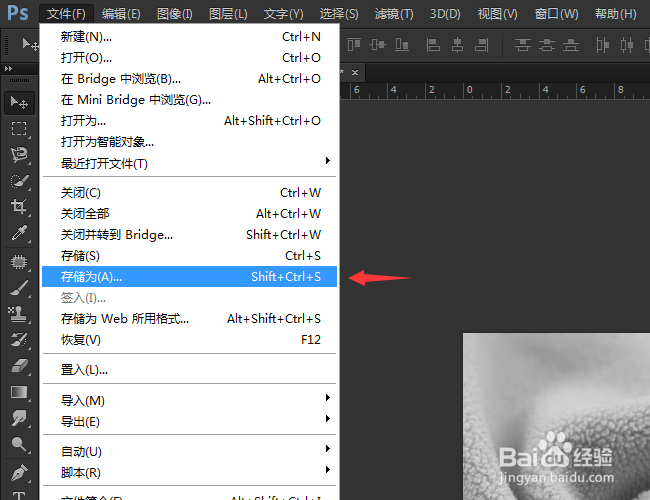Select the Rectangular Marquee tool
The width and height of the screenshot is (650, 500).
(x=19, y=129)
